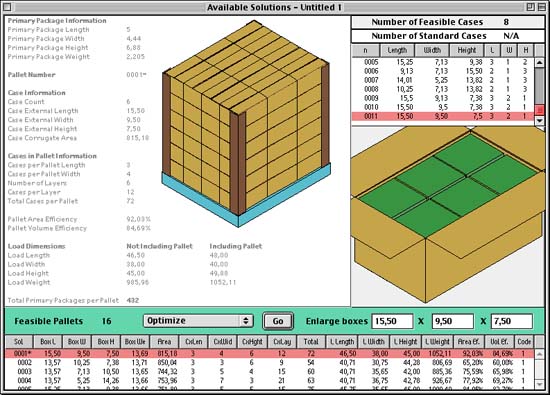Viewport: 550px width, 395px height.
Task: Sort pallets by Box W column
Action: click(x=77, y=341)
